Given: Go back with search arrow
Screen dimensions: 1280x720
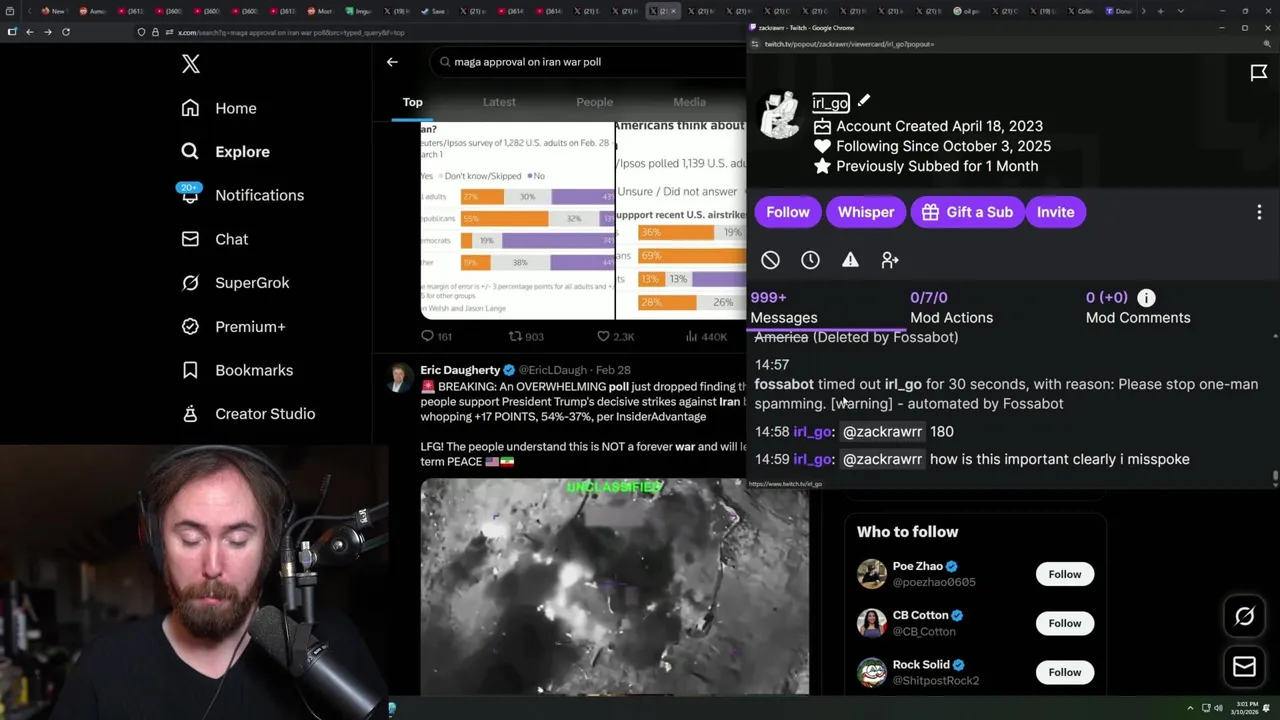Looking at the screenshot, I should (x=392, y=62).
